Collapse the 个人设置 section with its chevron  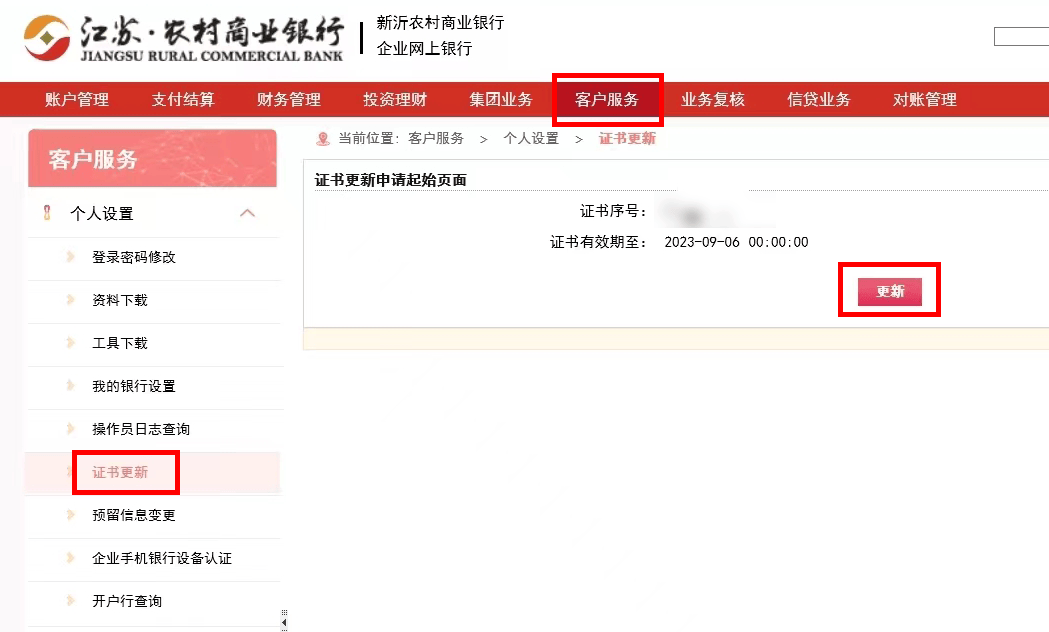click(x=248, y=212)
